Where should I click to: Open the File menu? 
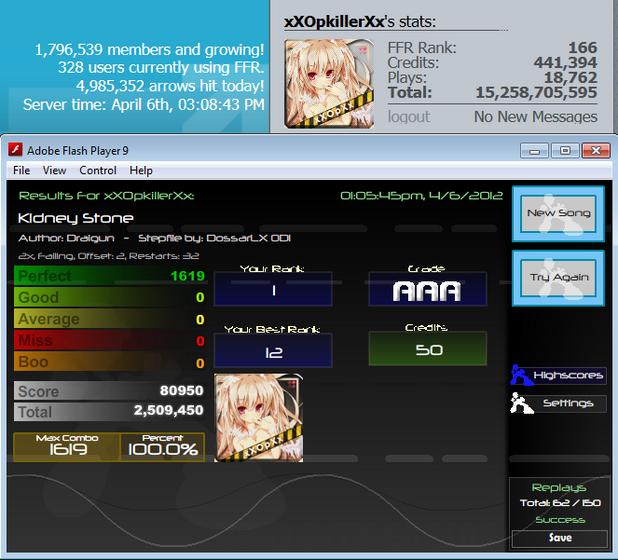[x=21, y=170]
